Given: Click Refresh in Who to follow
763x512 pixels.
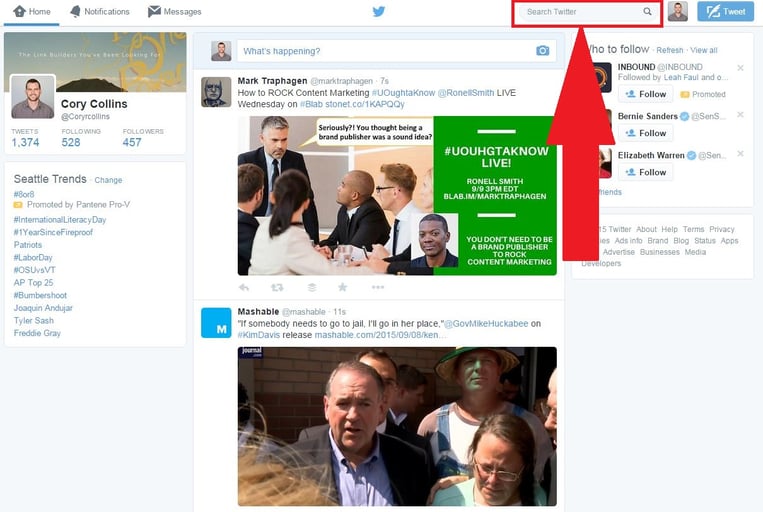Looking at the screenshot, I should click(670, 50).
